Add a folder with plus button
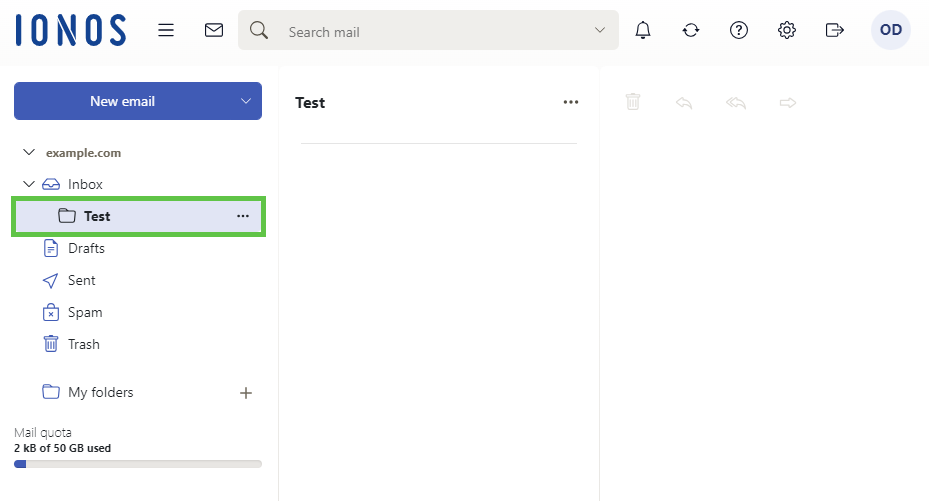 point(246,393)
